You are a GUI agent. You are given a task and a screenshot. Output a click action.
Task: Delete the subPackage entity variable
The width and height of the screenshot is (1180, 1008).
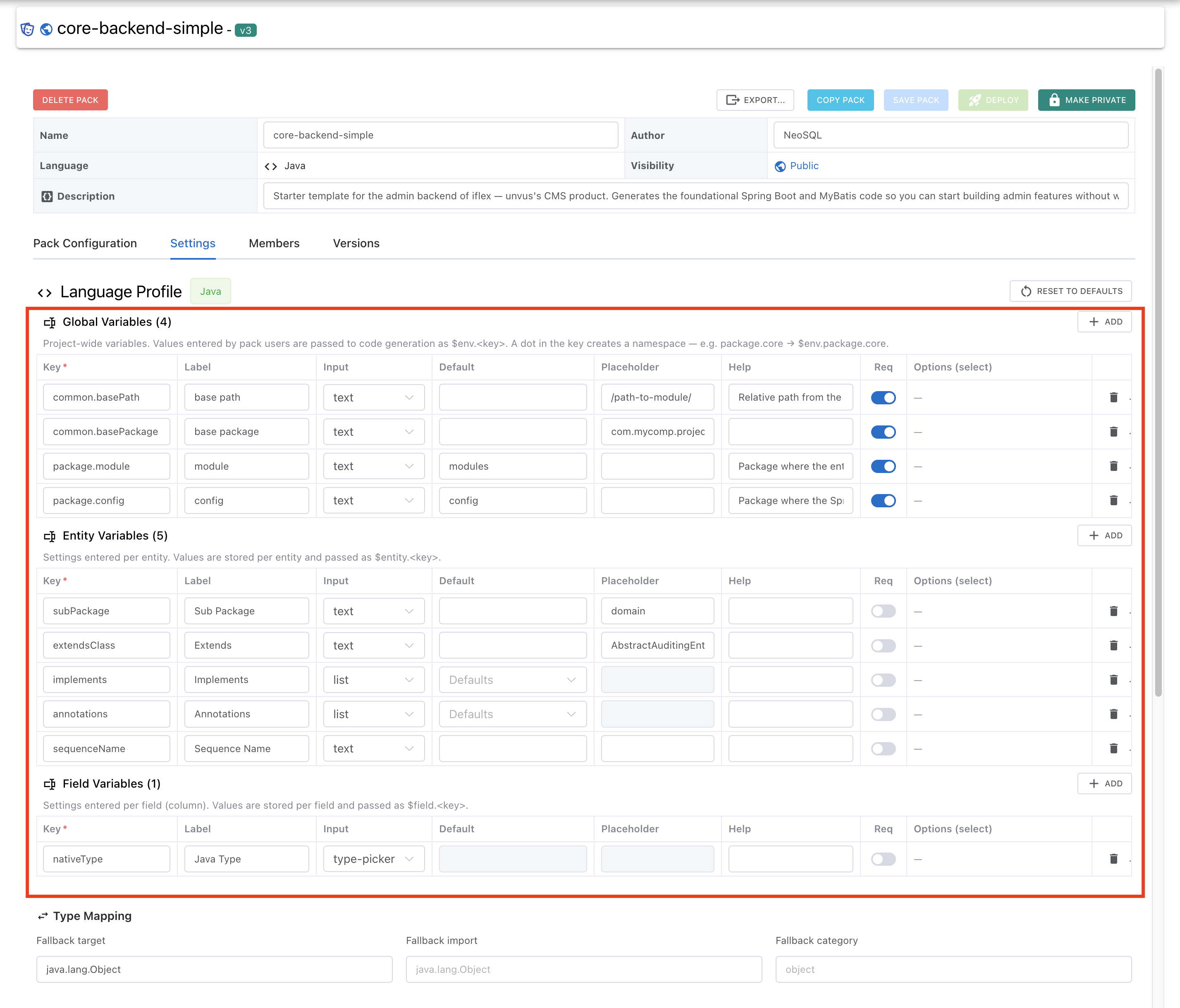tap(1113, 611)
